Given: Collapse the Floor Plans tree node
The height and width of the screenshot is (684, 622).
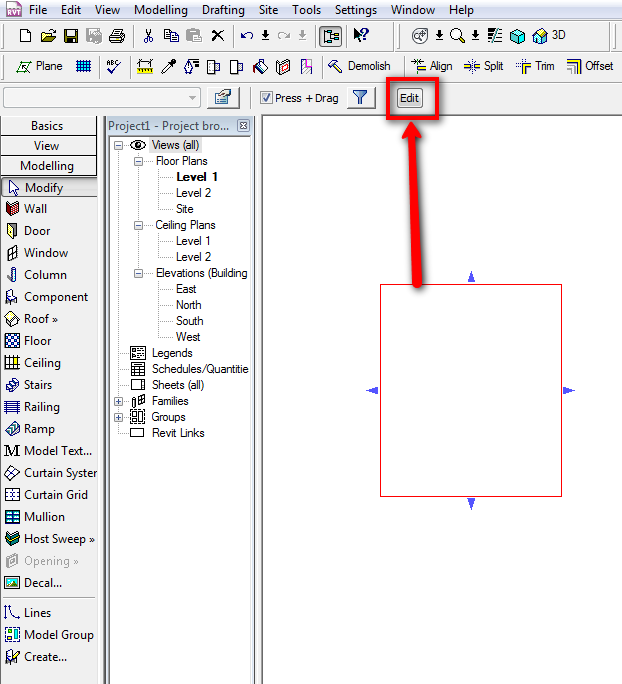Looking at the screenshot, I should point(138,161).
